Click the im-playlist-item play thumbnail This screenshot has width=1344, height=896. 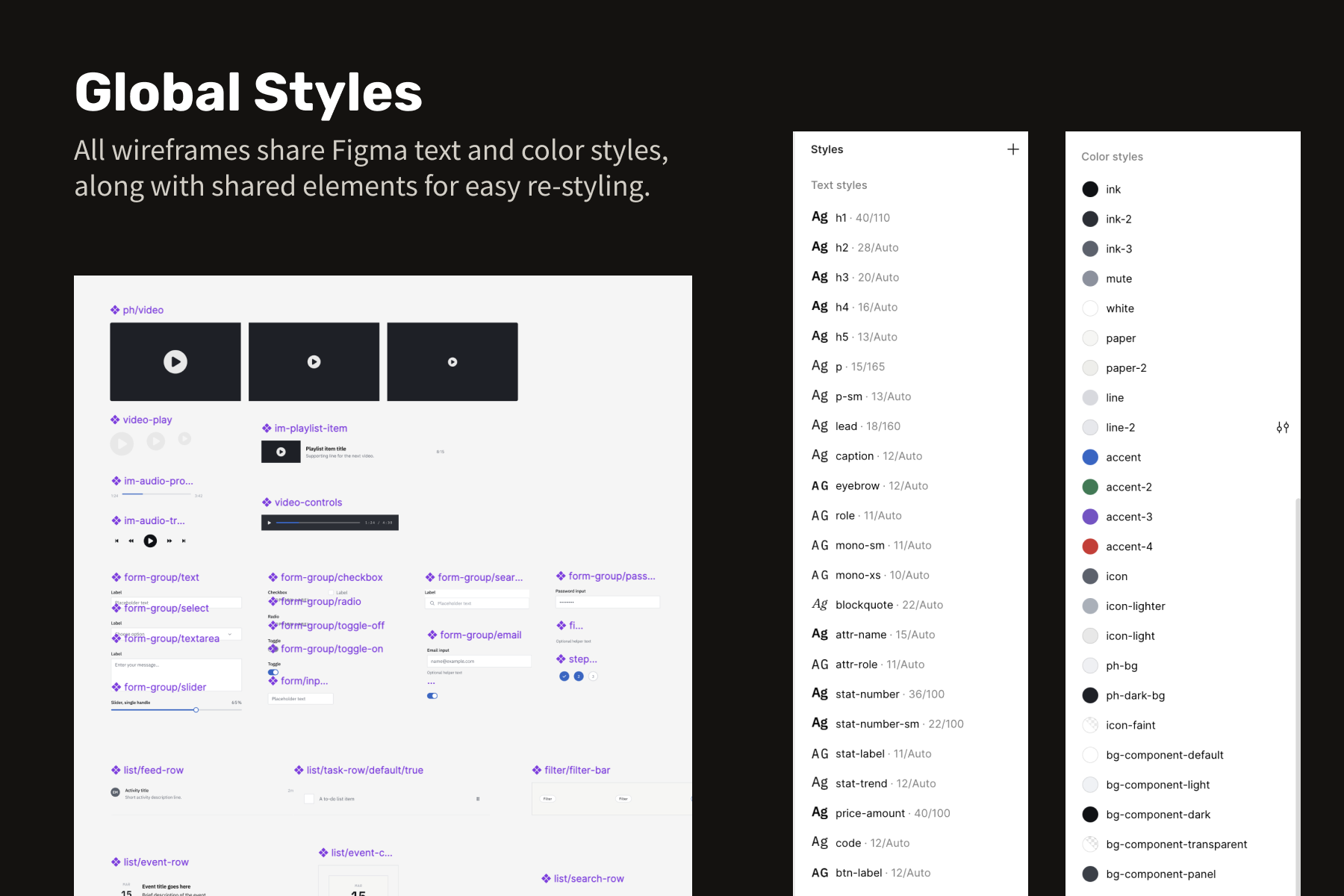coord(281,452)
